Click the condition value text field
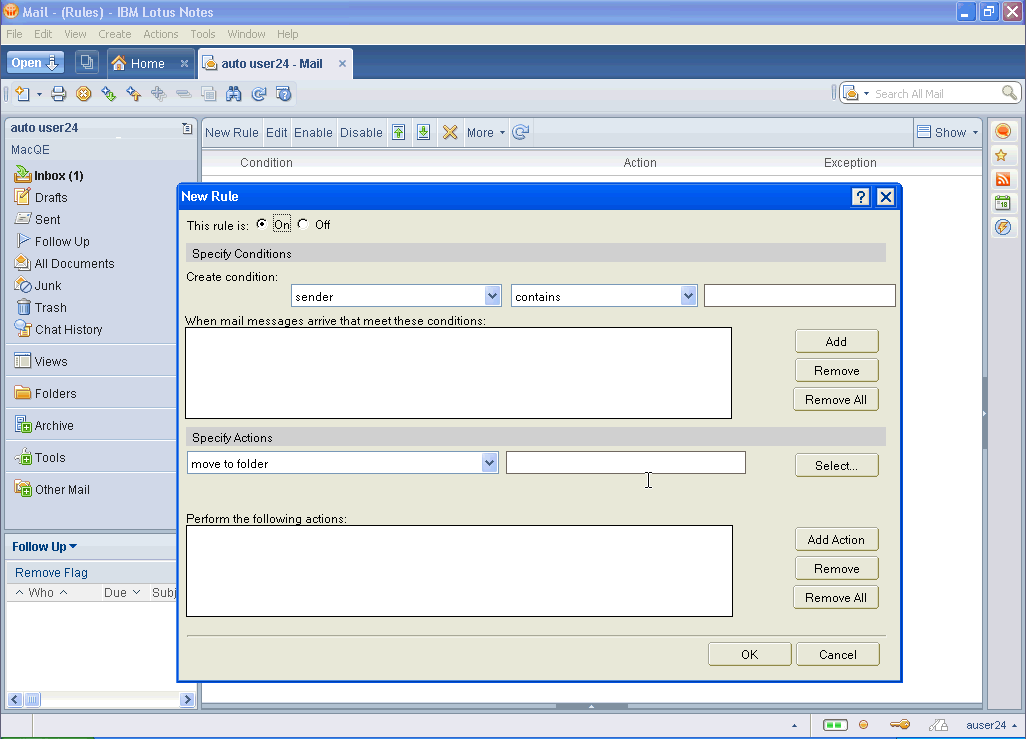The width and height of the screenshot is (1026, 739). click(x=799, y=296)
